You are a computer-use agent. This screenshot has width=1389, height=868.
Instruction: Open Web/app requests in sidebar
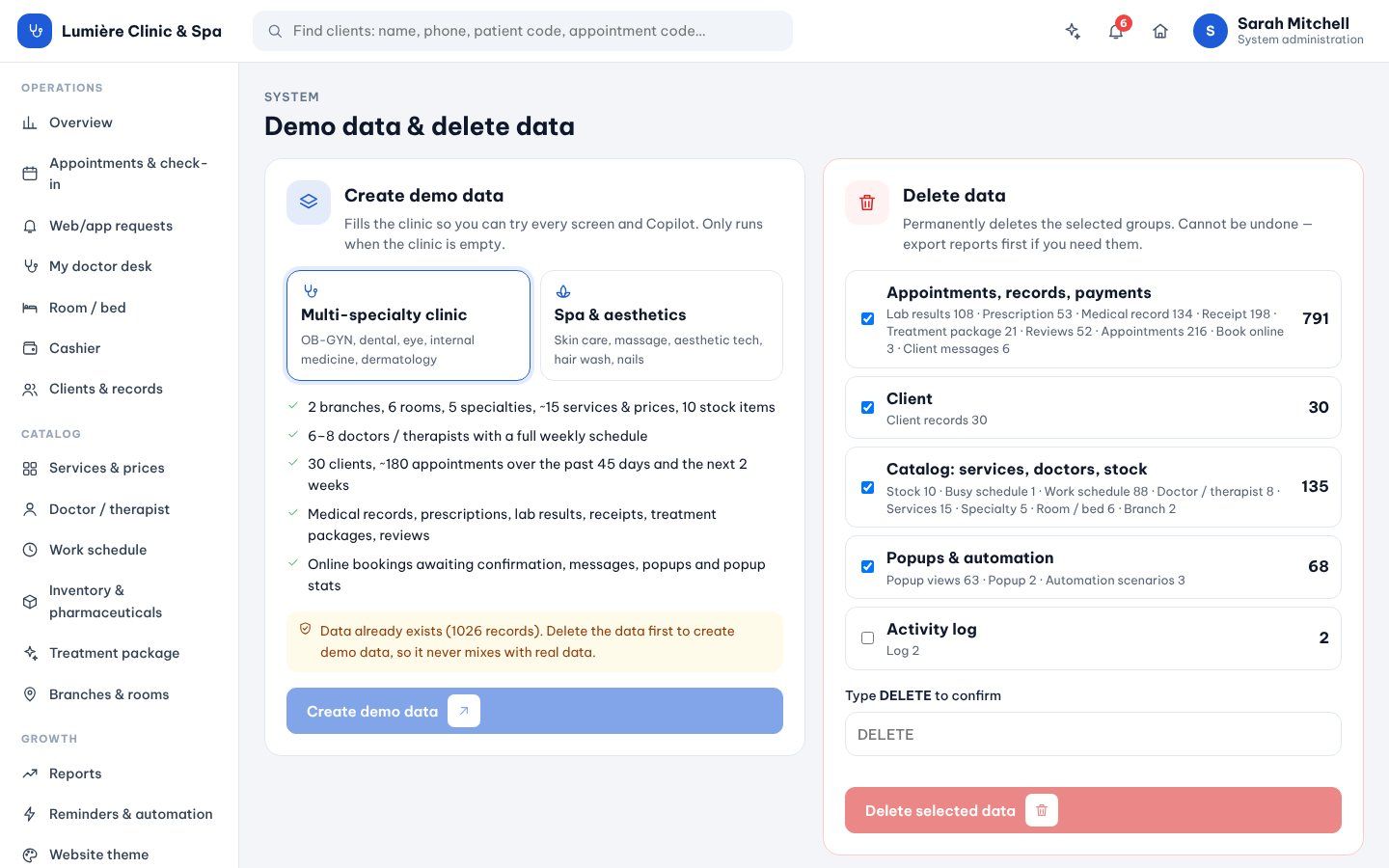pos(120,226)
